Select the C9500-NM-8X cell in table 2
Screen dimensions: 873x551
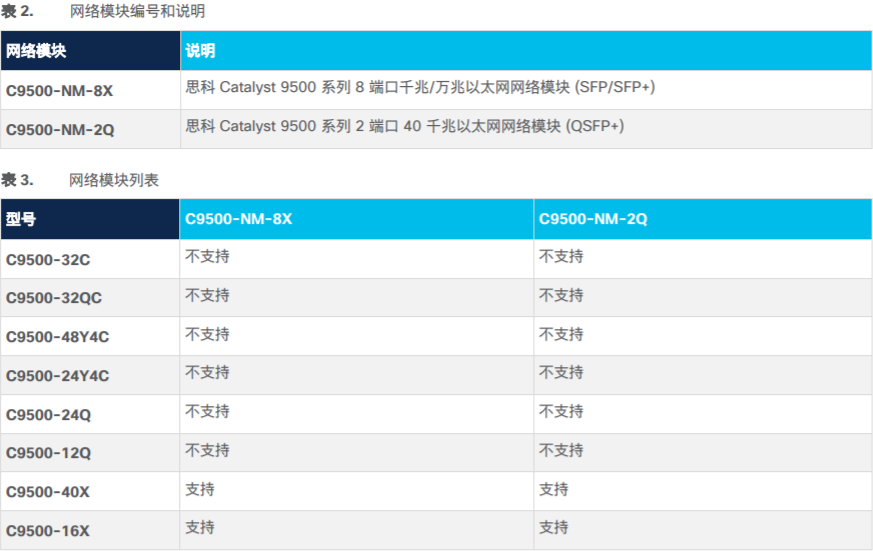tap(90, 90)
